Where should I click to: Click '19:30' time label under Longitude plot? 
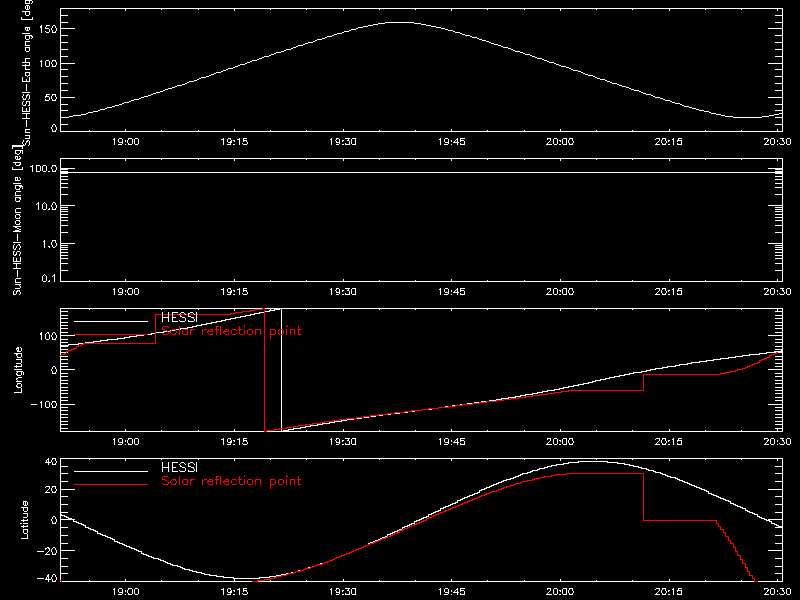343,442
